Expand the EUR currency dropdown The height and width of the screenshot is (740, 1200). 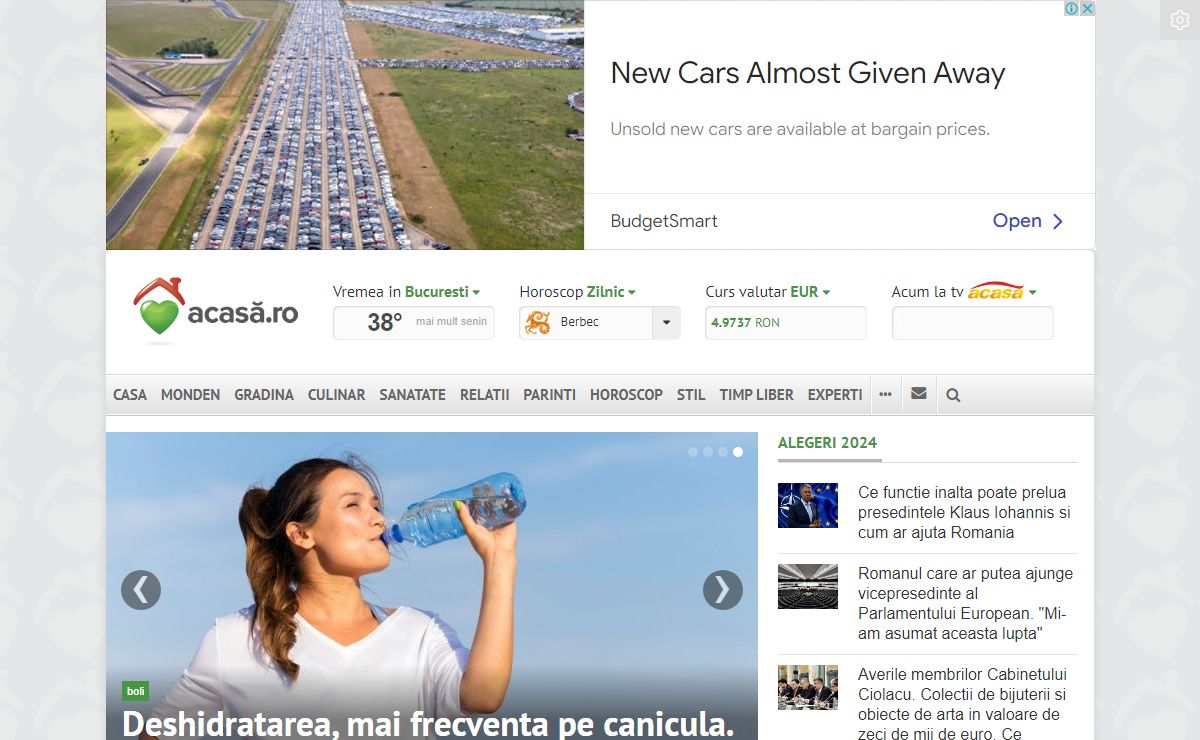point(810,292)
